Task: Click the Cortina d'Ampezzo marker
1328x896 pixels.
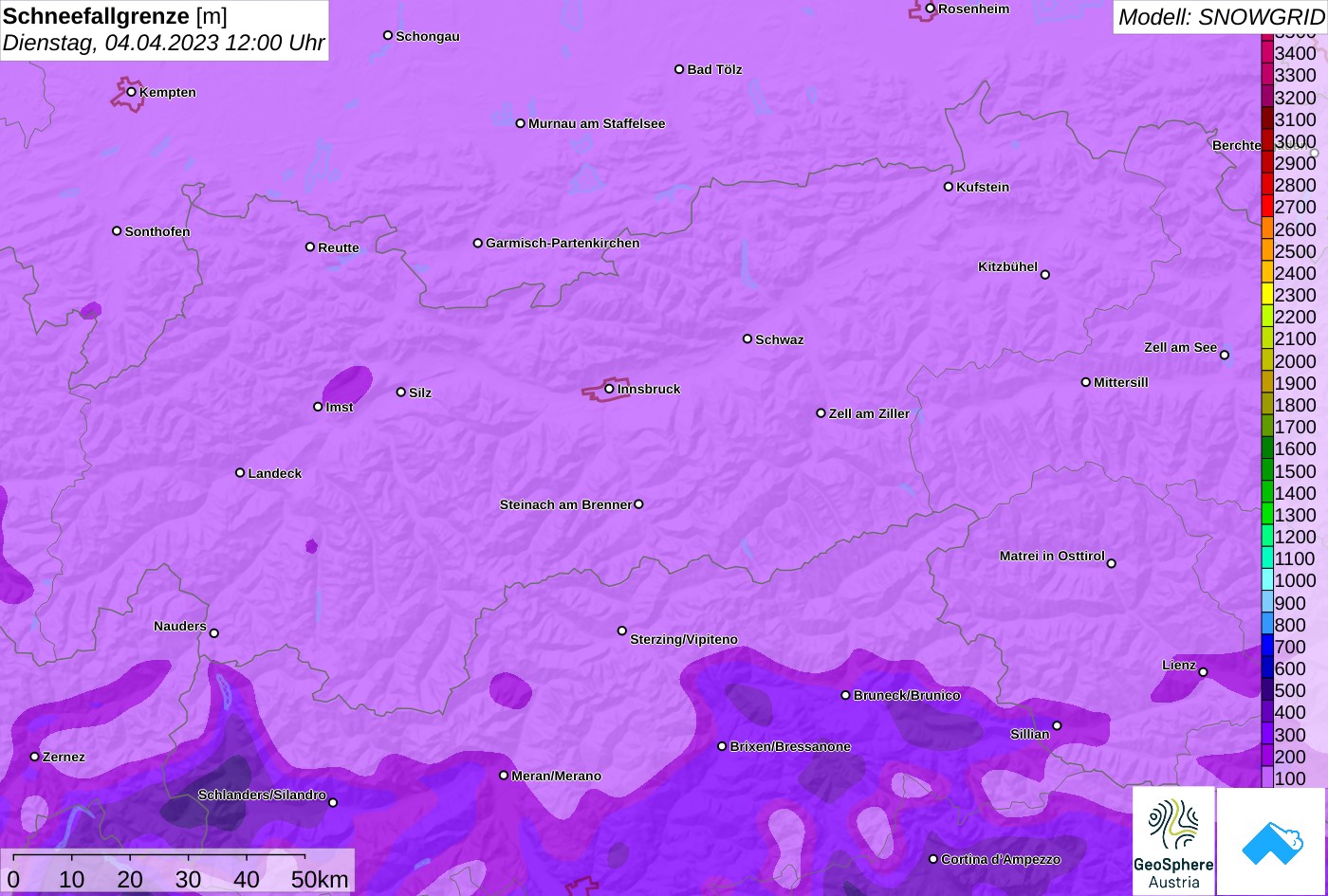Action: coord(933,859)
